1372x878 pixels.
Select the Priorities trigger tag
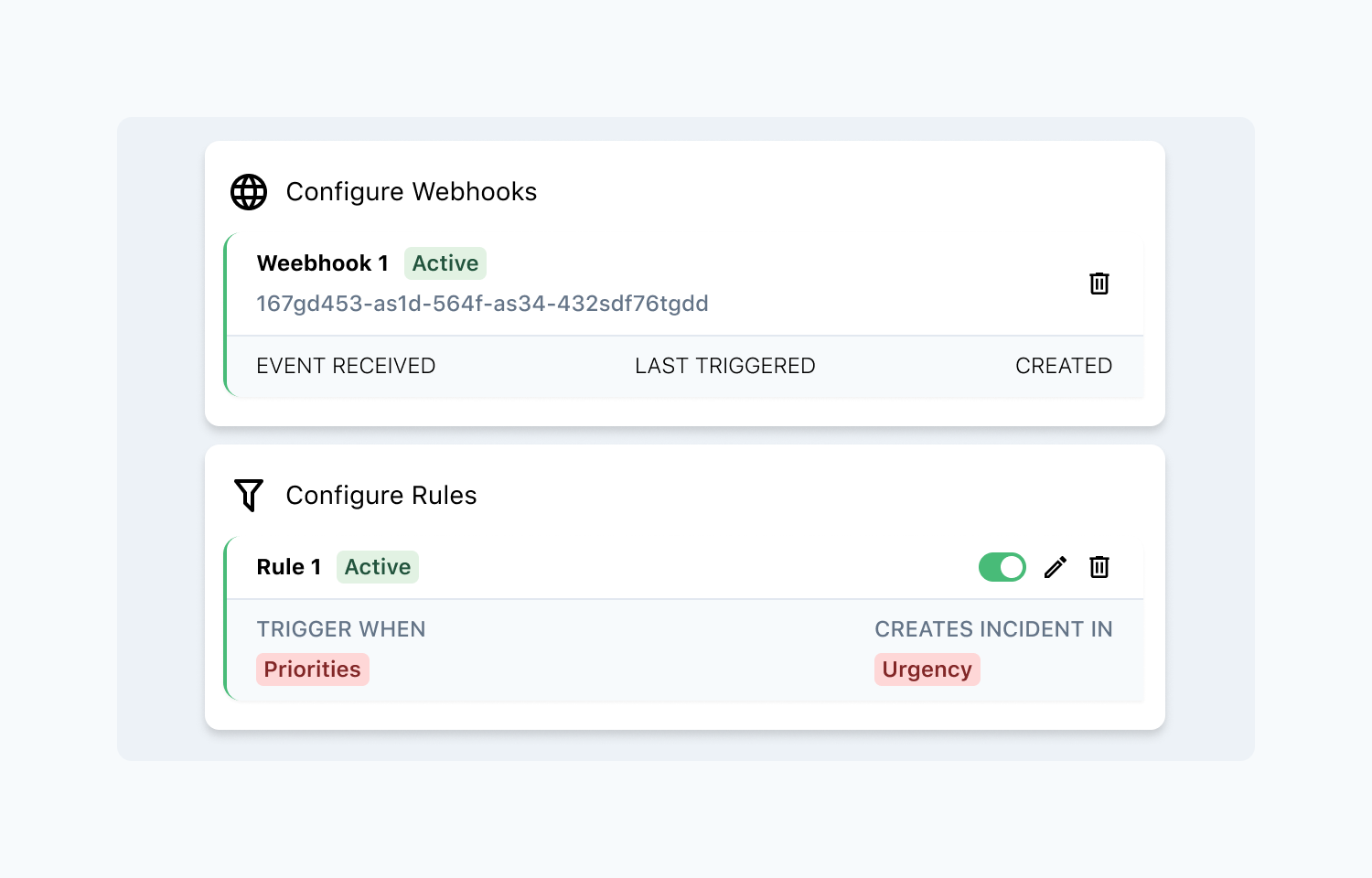point(312,669)
